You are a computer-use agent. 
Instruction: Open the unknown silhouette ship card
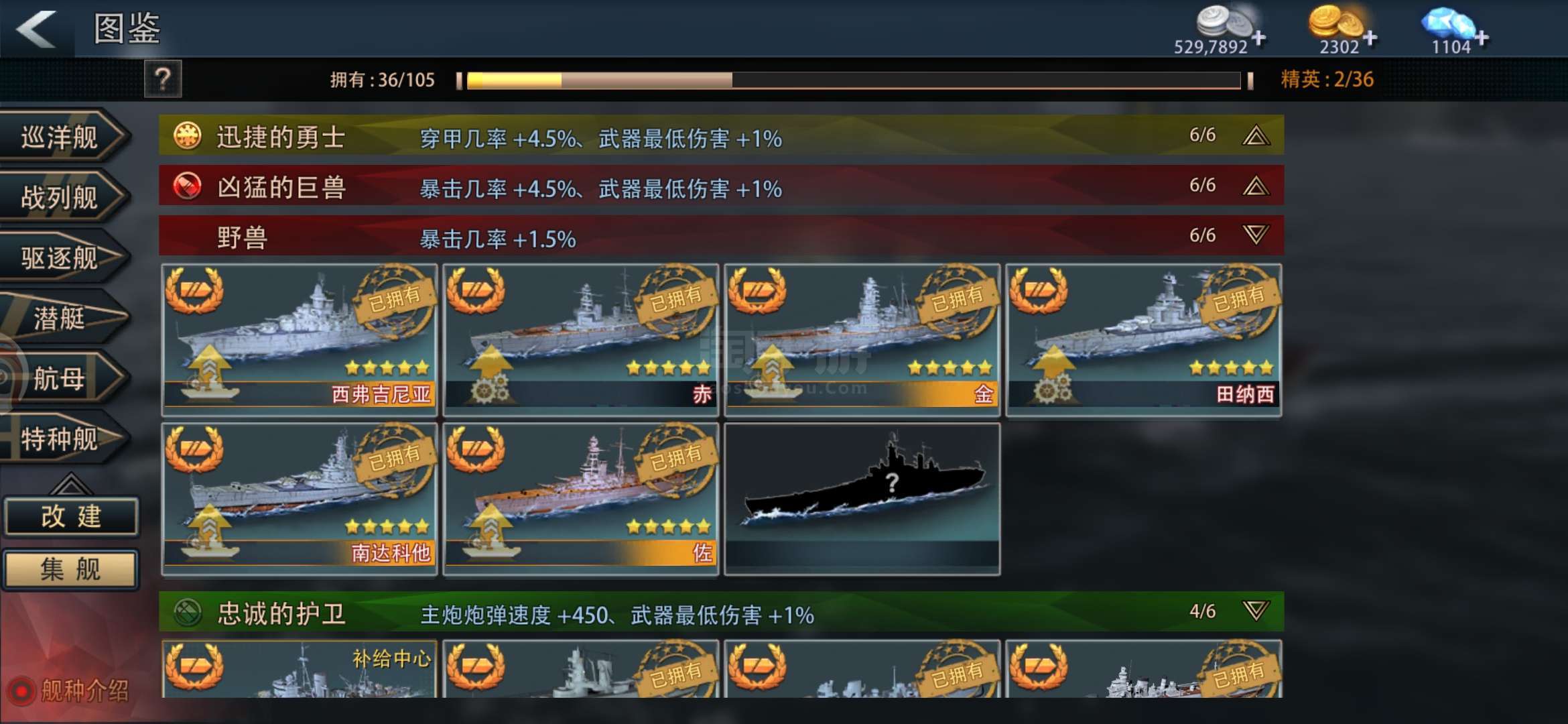862,499
